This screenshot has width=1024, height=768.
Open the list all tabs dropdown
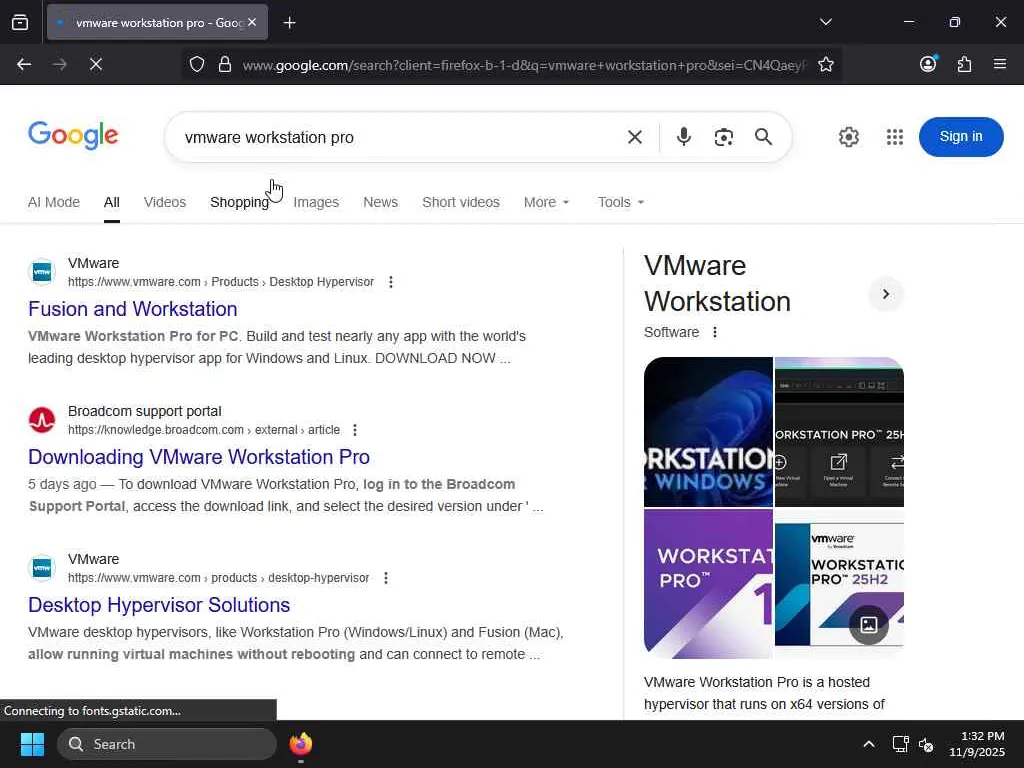pyautogui.click(x=825, y=22)
